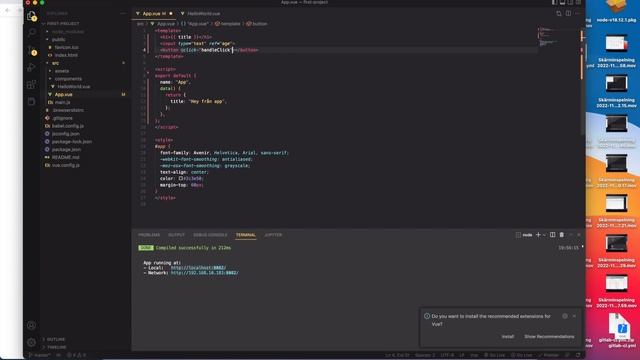Open .gitignore in the file tree
This screenshot has height=360, width=640.
coord(62,118)
